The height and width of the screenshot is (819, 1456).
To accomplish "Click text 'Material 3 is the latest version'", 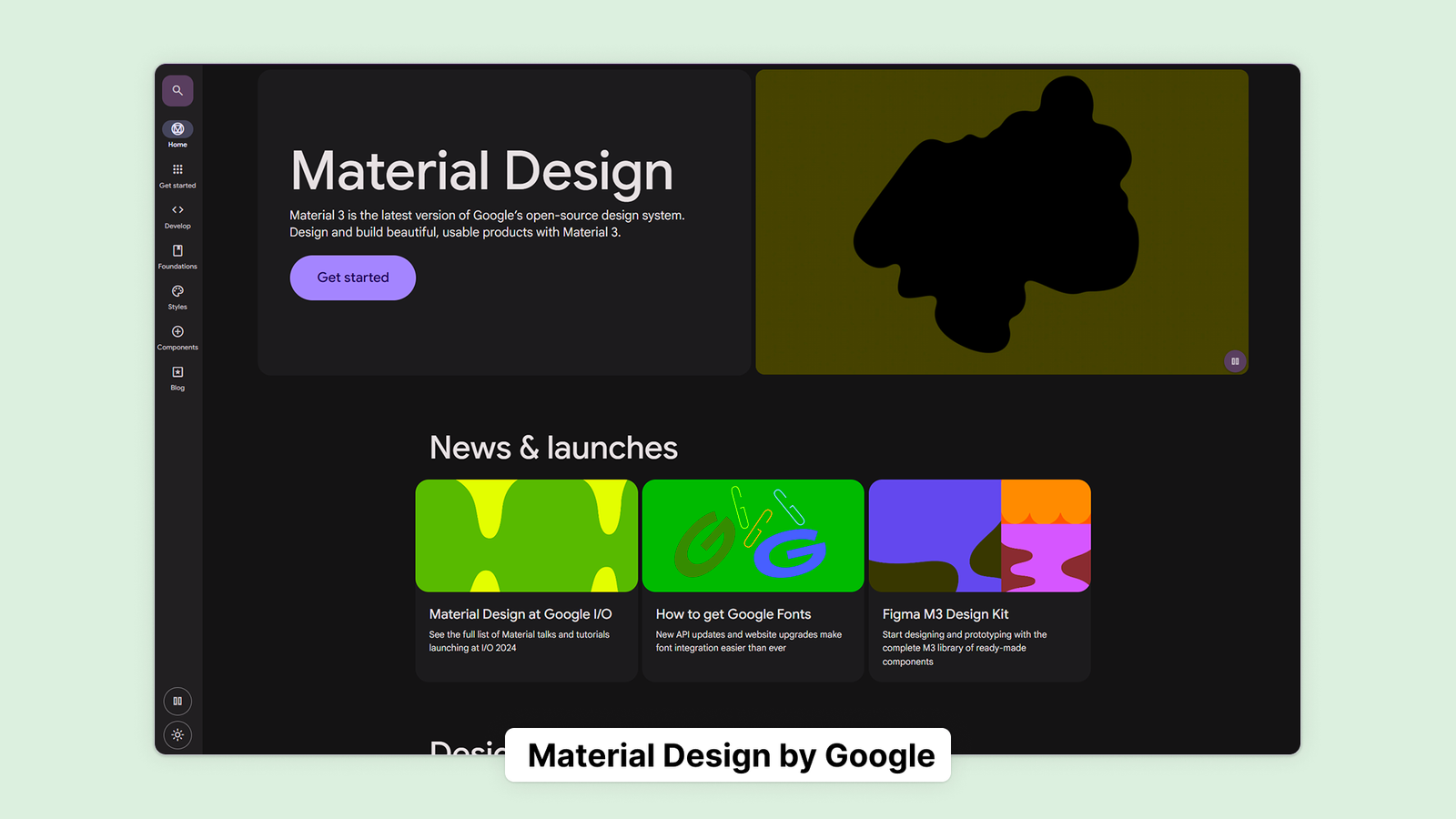I will 380,216.
